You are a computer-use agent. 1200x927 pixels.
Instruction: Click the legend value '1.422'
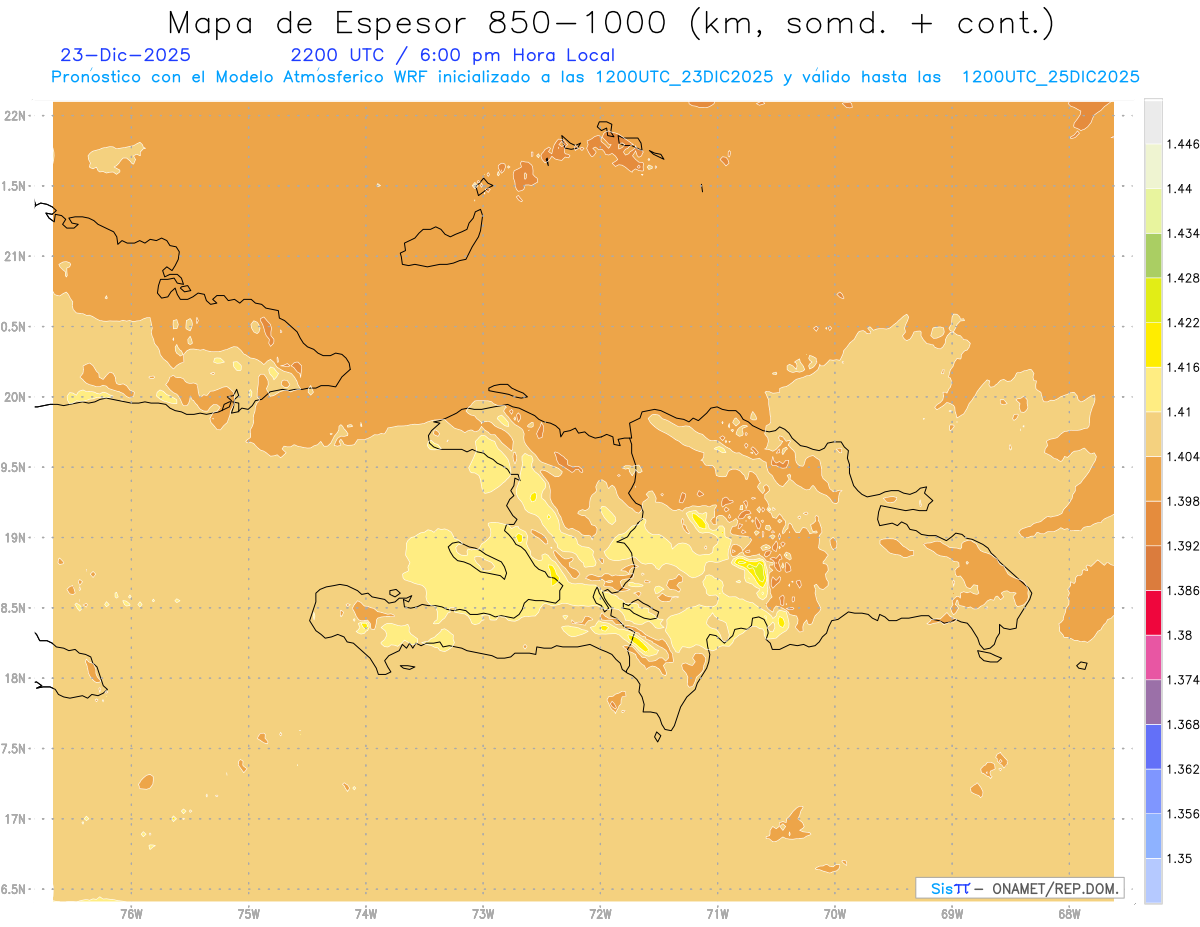coord(1182,322)
